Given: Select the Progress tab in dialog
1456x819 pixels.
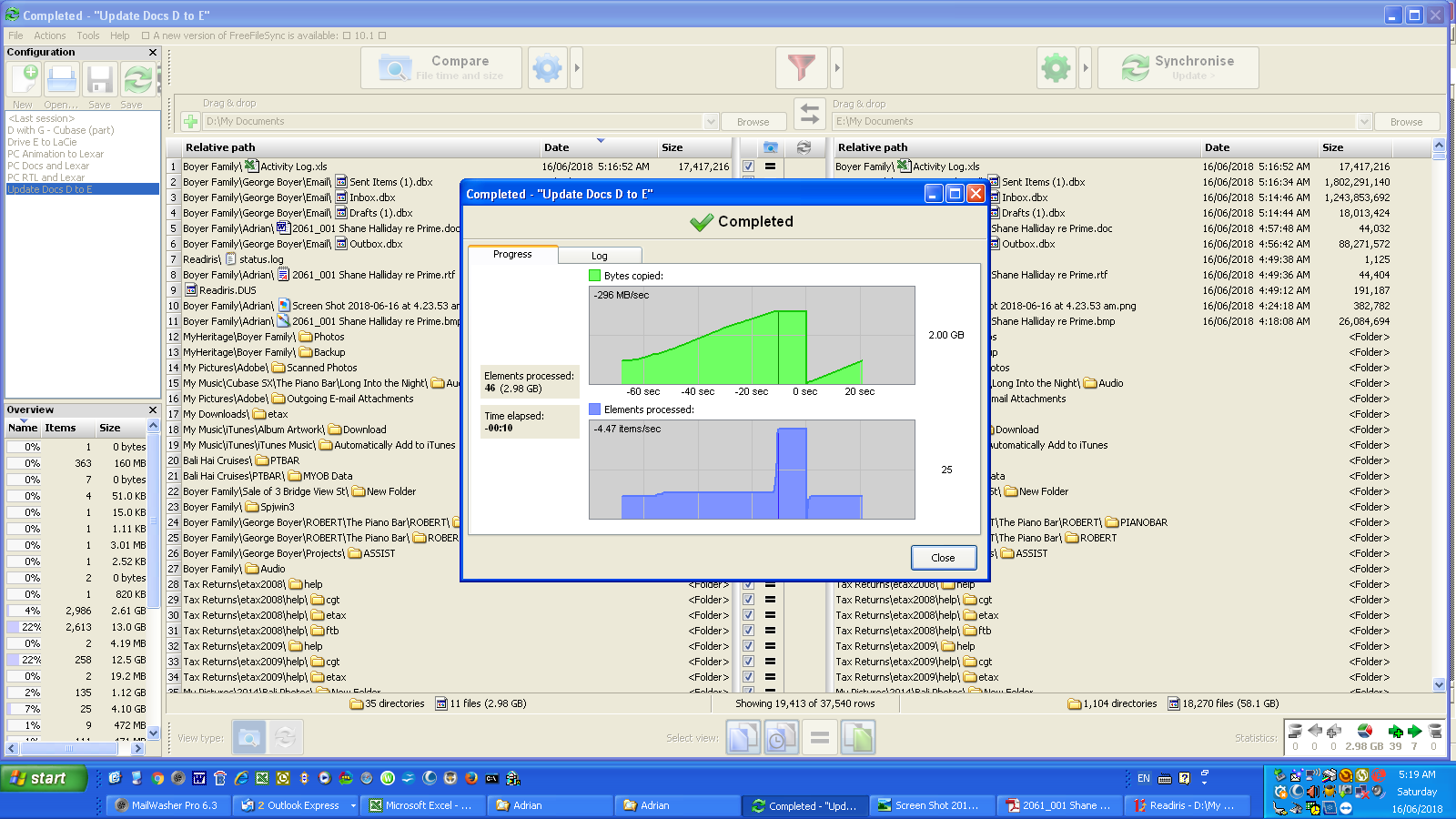Looking at the screenshot, I should (512, 254).
